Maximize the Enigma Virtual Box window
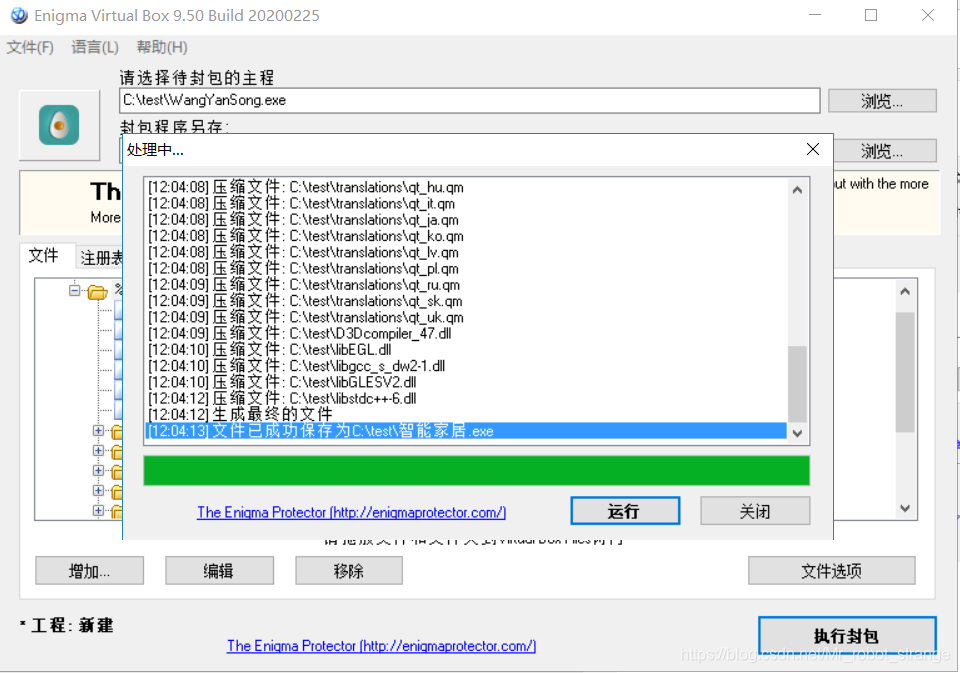Viewport: 960px width, 673px height. [871, 15]
